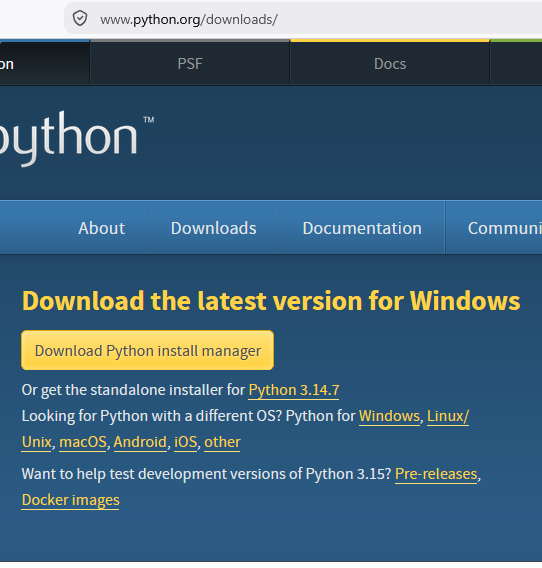Follow the Python 3.14.7 link

coord(294,390)
